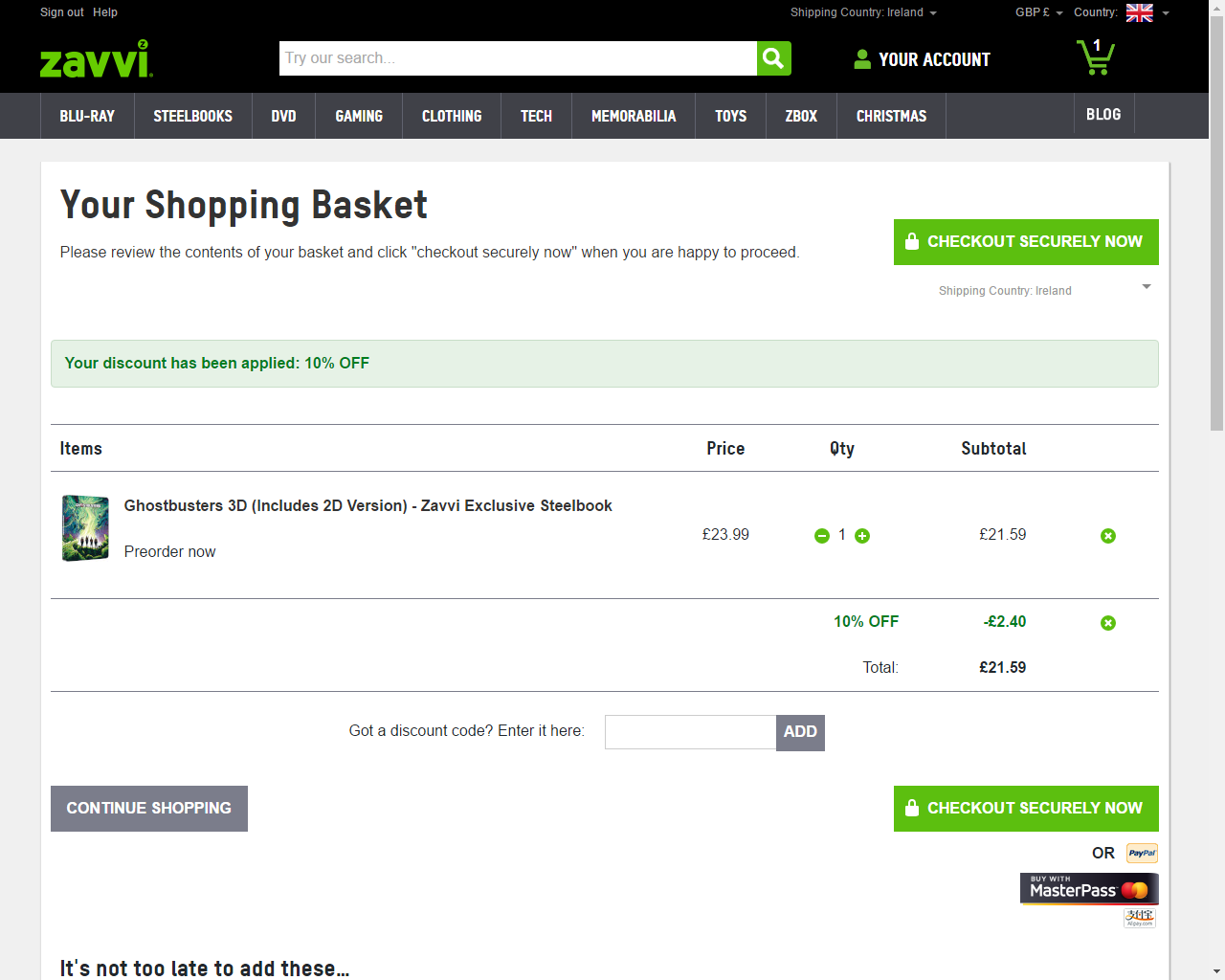Click the green search magnifier button
The width and height of the screenshot is (1225, 980).
coord(774,58)
